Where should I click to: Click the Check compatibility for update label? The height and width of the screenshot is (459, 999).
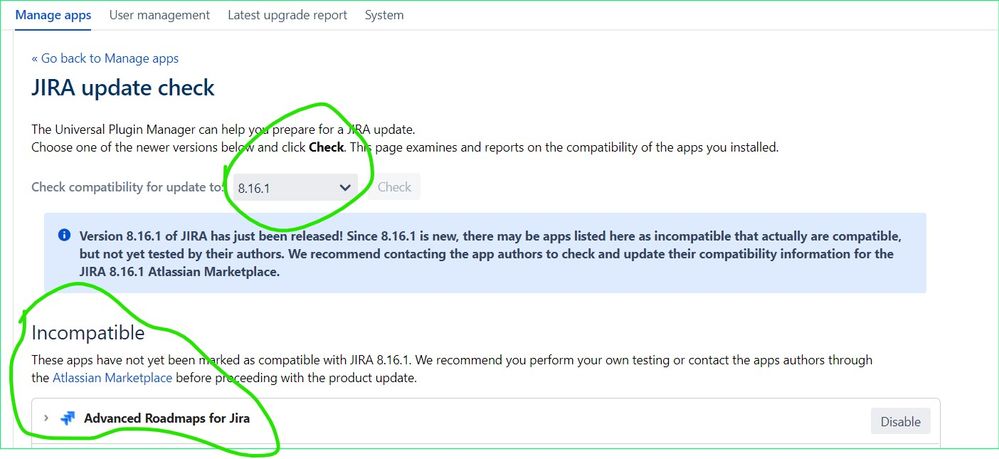128,187
